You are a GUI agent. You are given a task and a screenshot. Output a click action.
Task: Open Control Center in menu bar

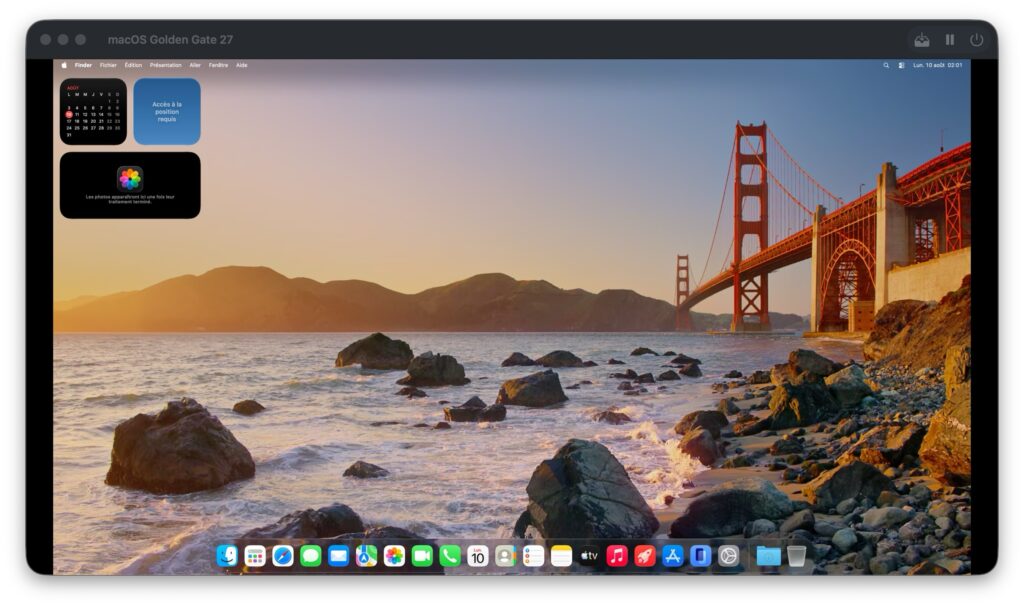902,65
